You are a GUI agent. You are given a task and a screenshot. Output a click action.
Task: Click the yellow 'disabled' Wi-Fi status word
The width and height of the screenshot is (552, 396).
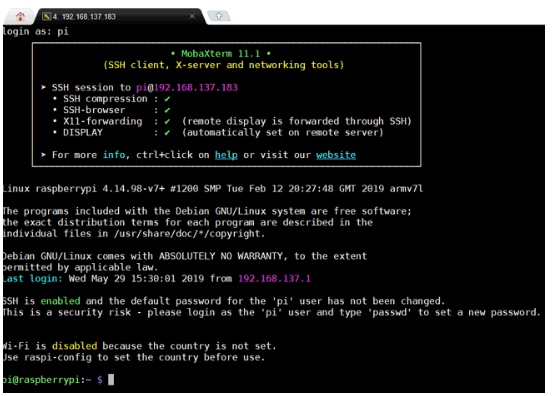[x=74, y=346]
